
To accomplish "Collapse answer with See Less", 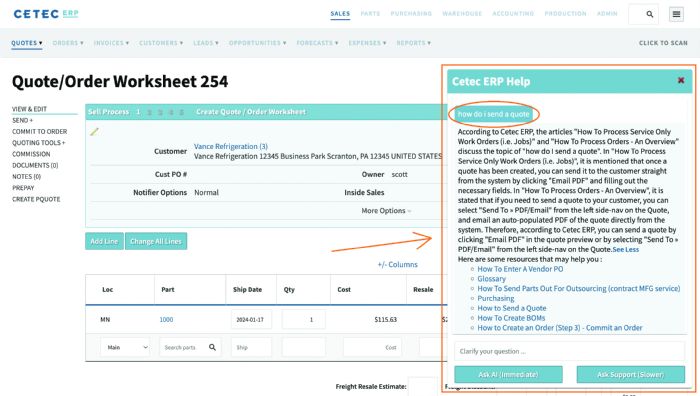I will point(625,249).
